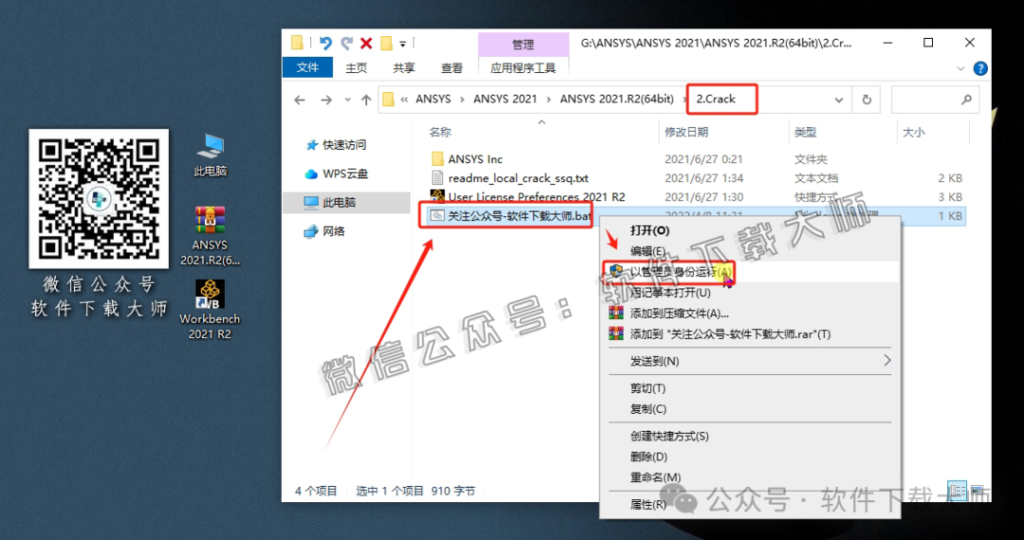The height and width of the screenshot is (540, 1024).
Task: Click the search box in Explorer
Action: pos(935,100)
